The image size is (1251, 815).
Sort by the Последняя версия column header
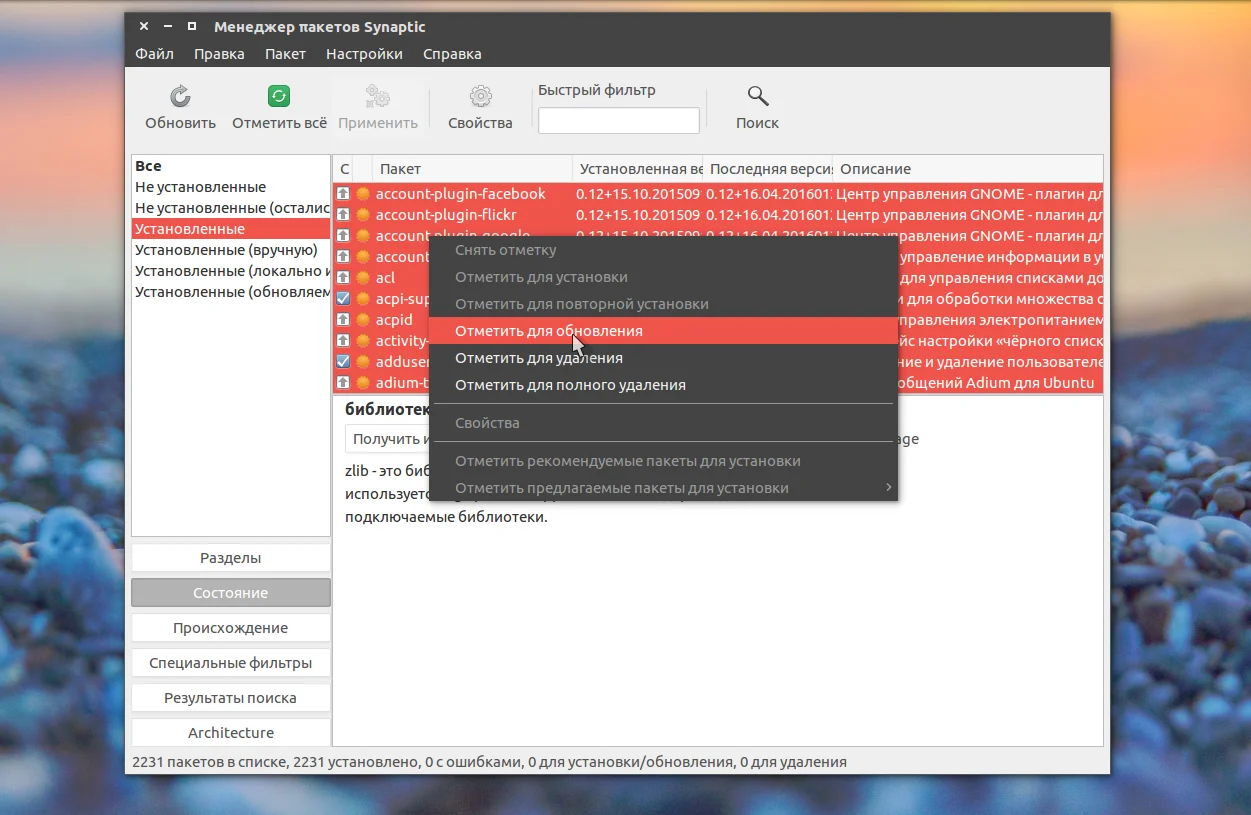click(x=768, y=169)
